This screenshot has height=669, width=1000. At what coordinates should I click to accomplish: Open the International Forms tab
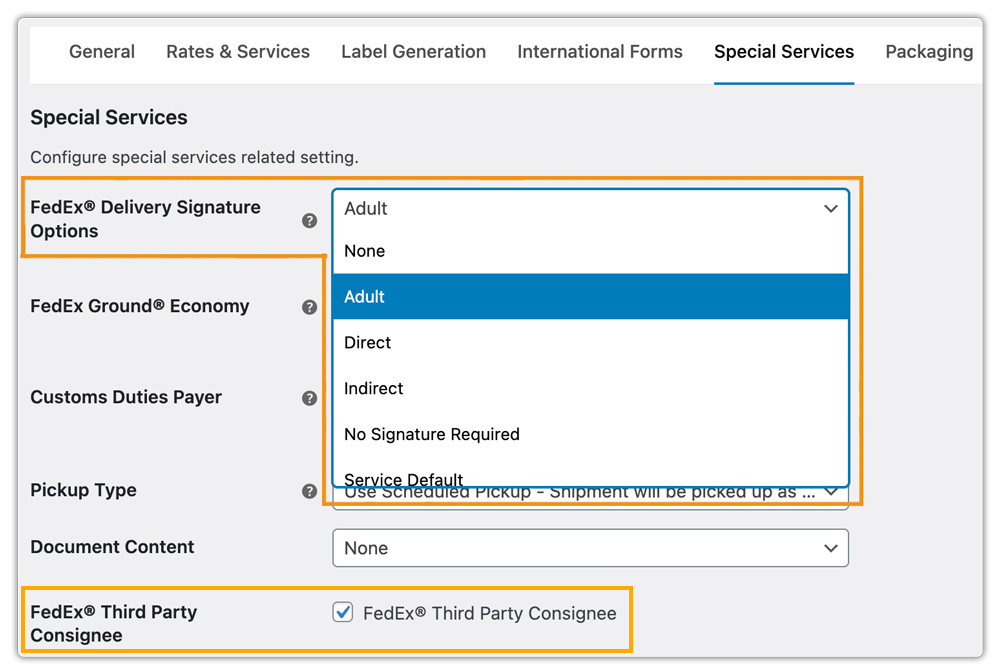[599, 51]
